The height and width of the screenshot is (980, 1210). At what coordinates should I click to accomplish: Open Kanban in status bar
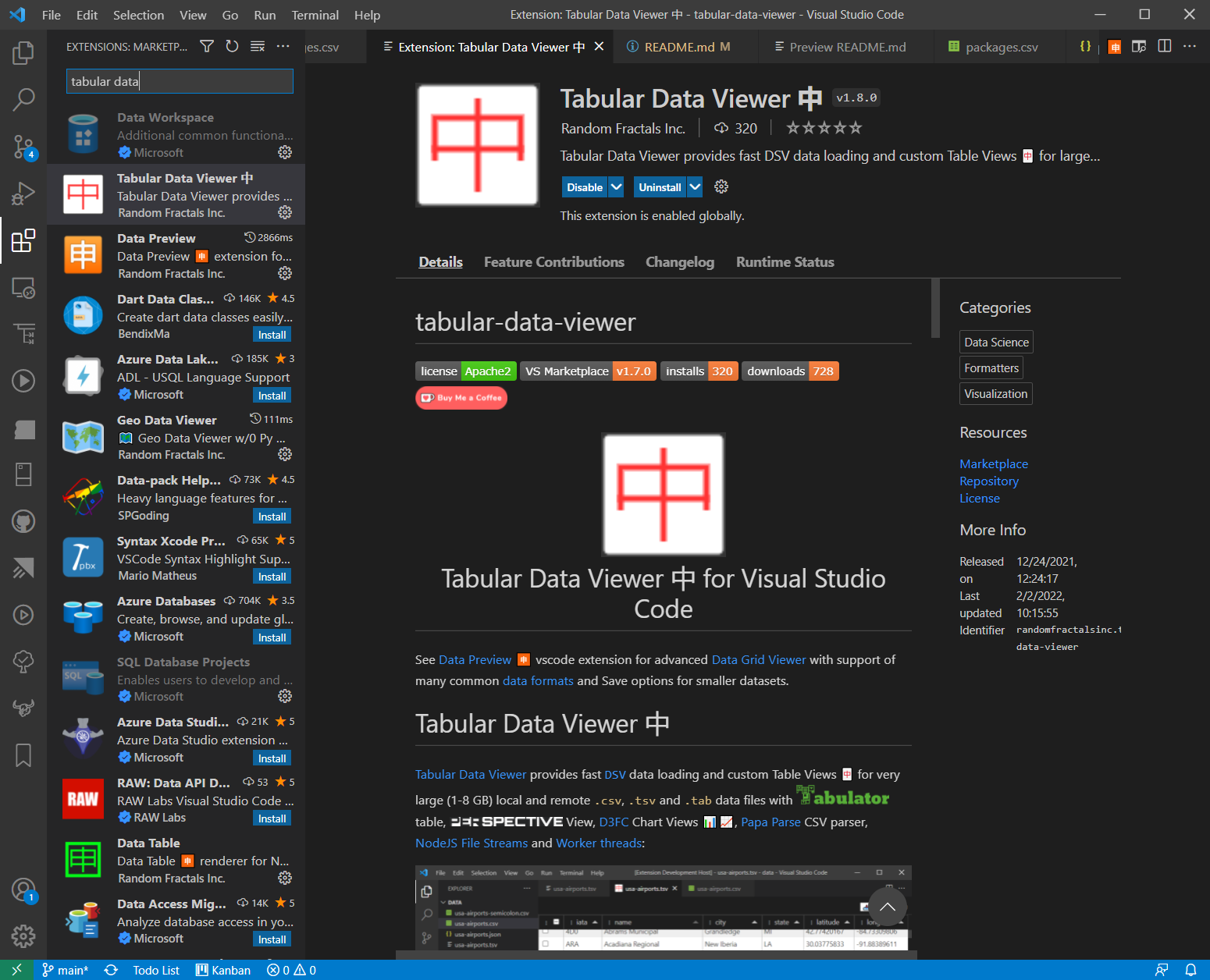[x=223, y=970]
